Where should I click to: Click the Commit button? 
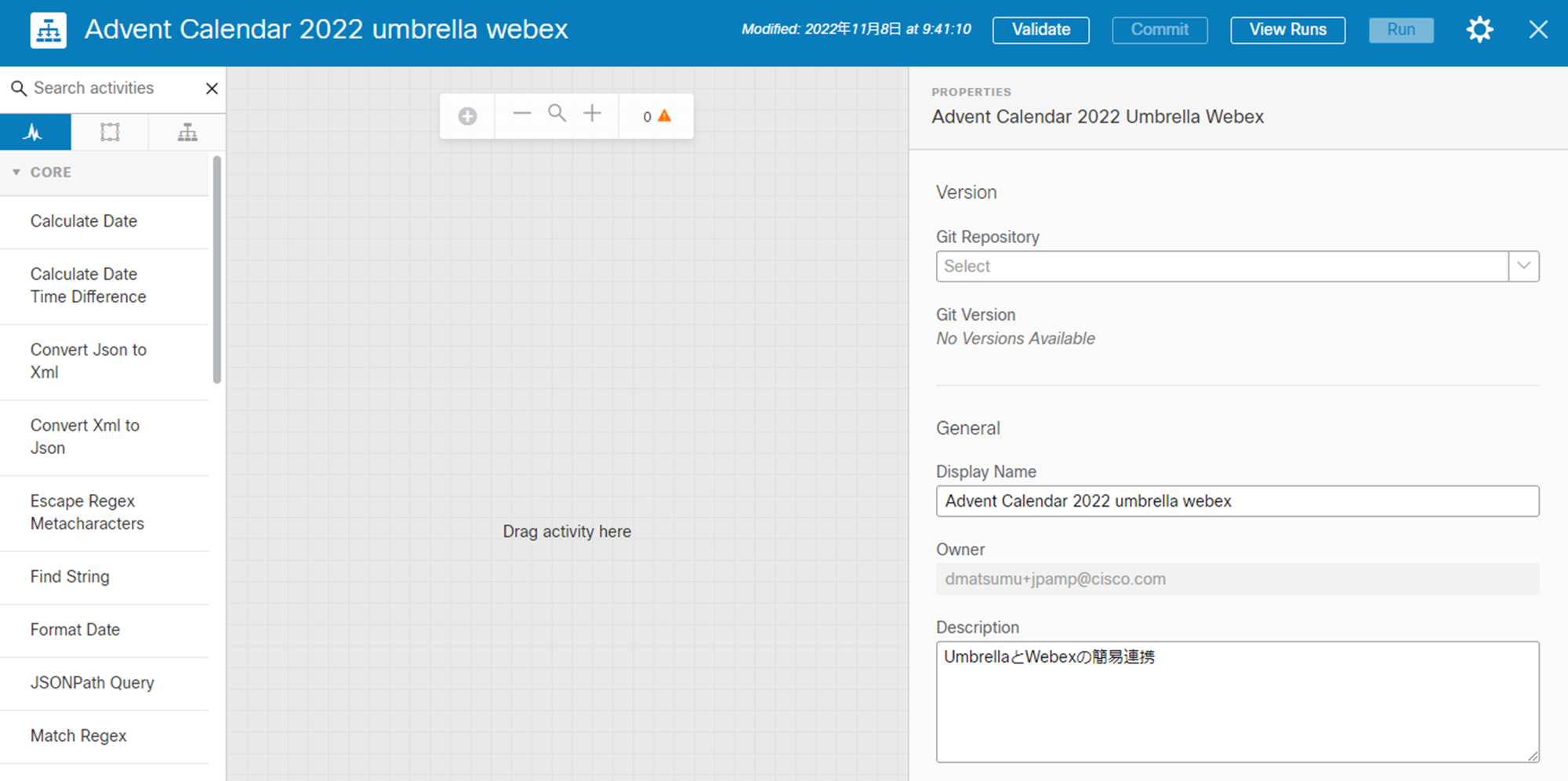coord(1160,30)
